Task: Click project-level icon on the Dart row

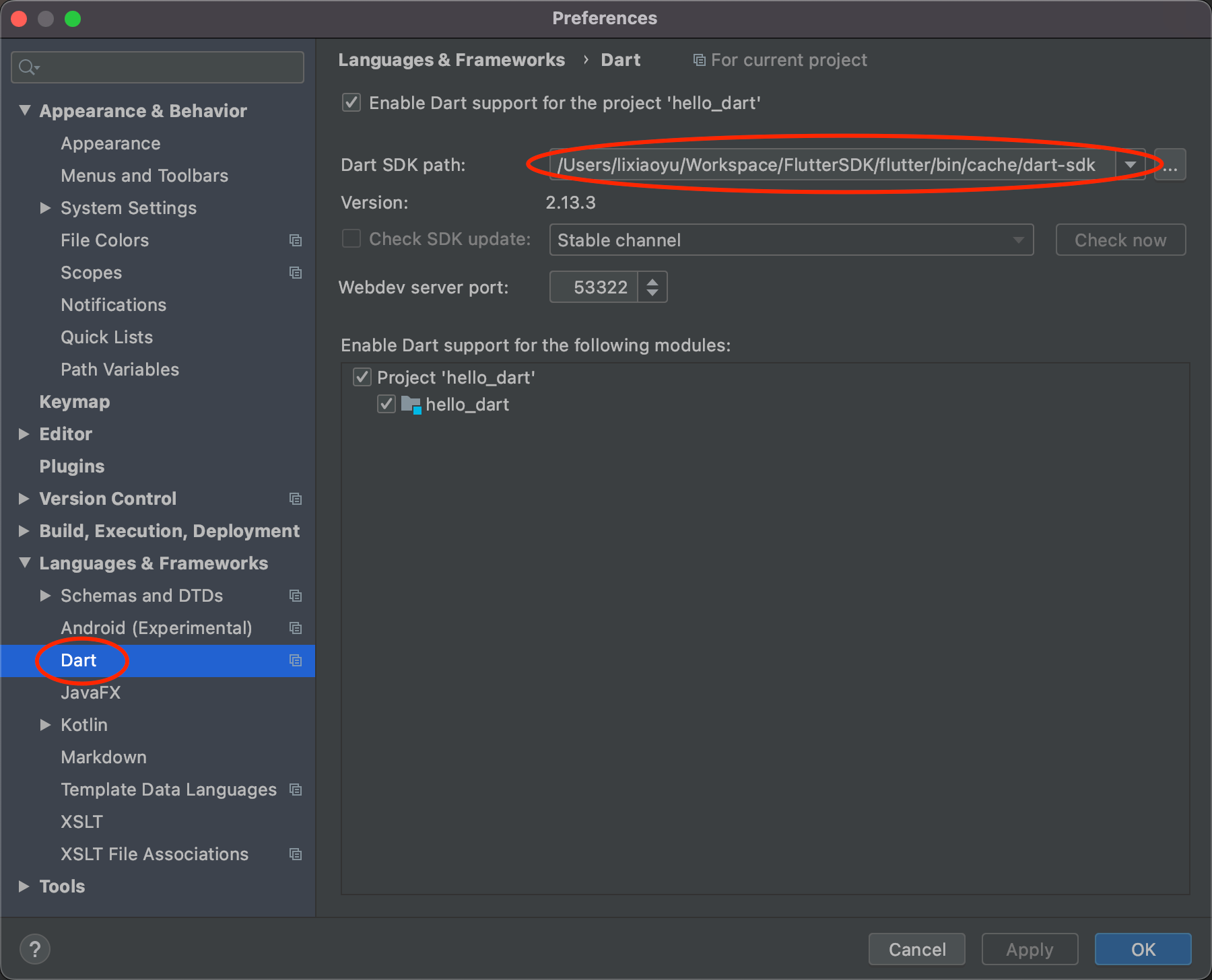Action: [x=295, y=660]
